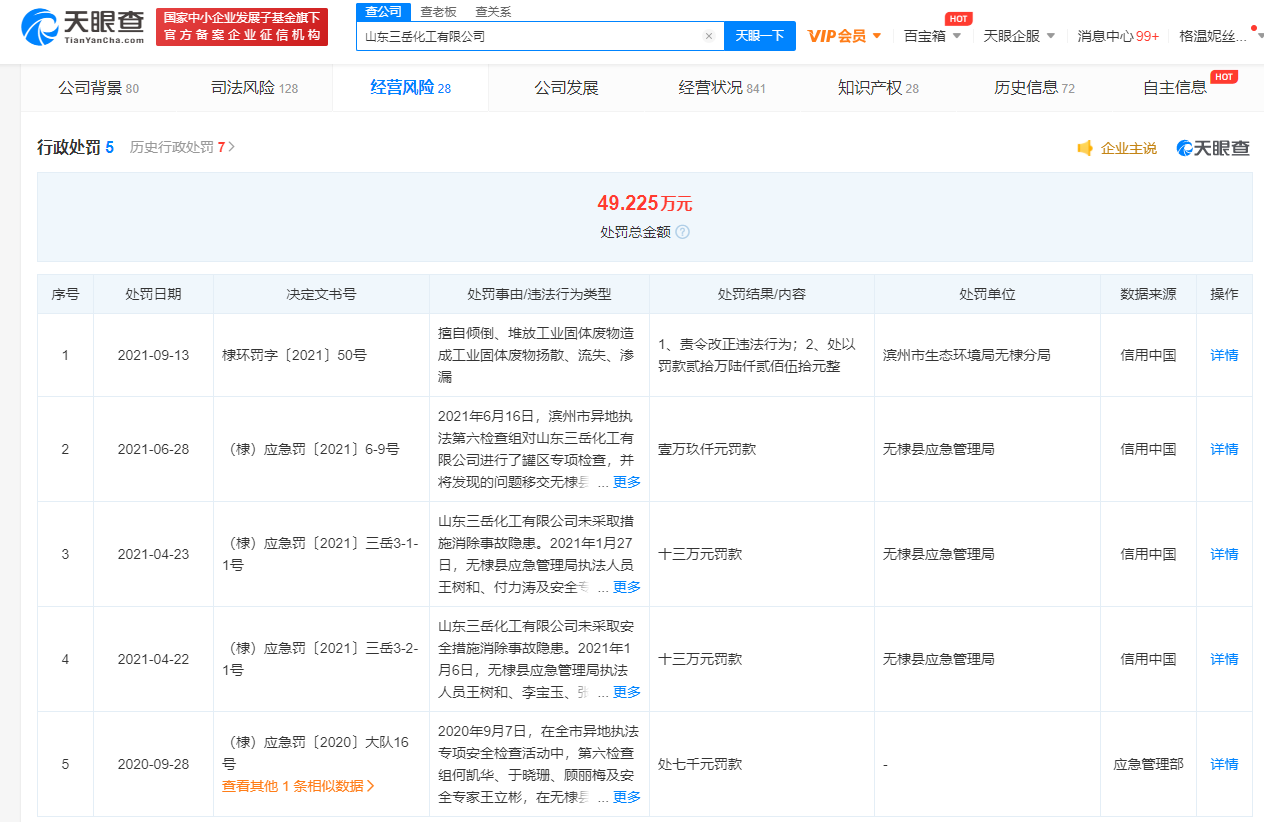Click 滨州市生态环境局无棣分局 in the table

pos(967,355)
